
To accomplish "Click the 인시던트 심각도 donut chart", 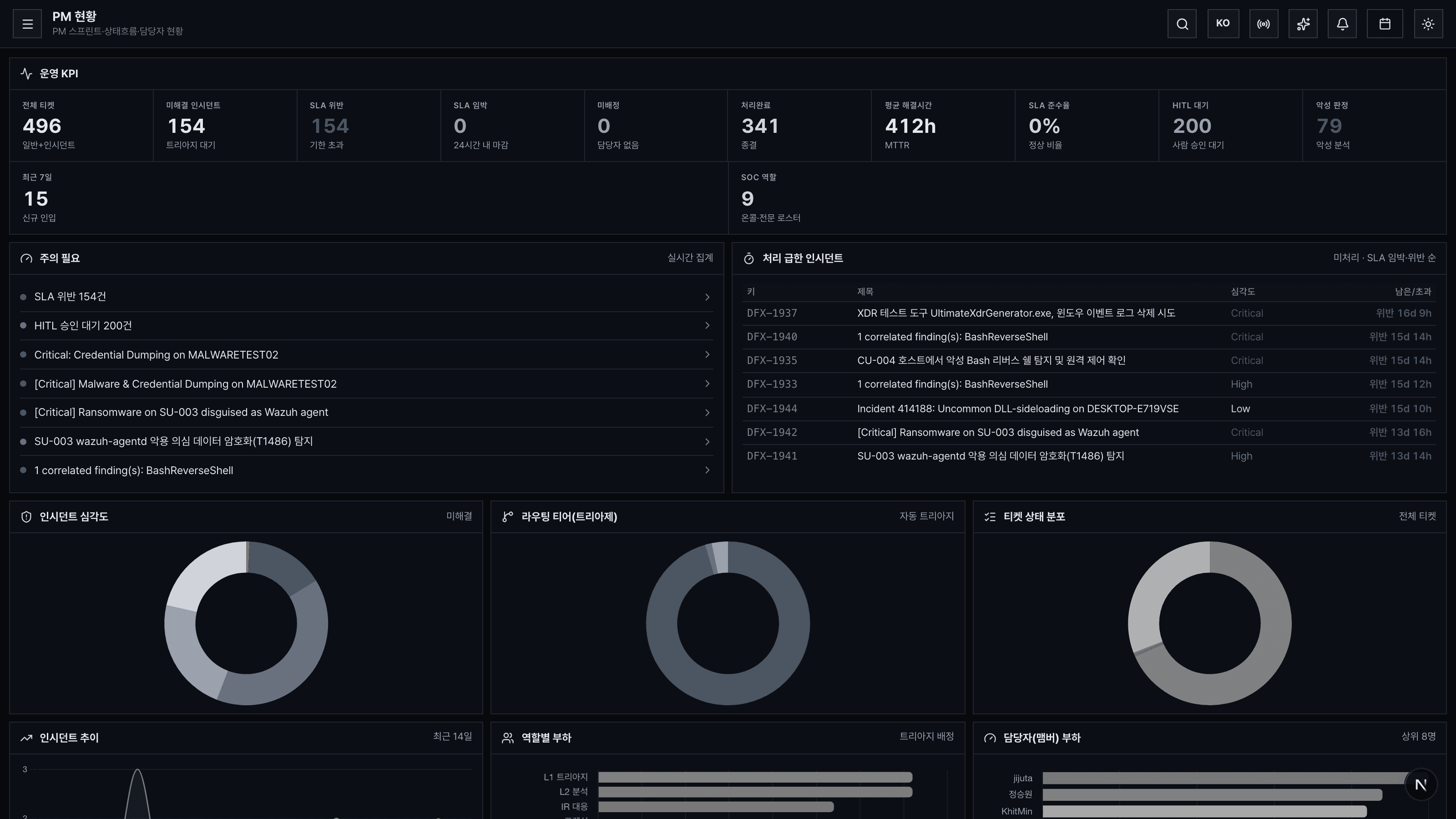I will click(246, 623).
